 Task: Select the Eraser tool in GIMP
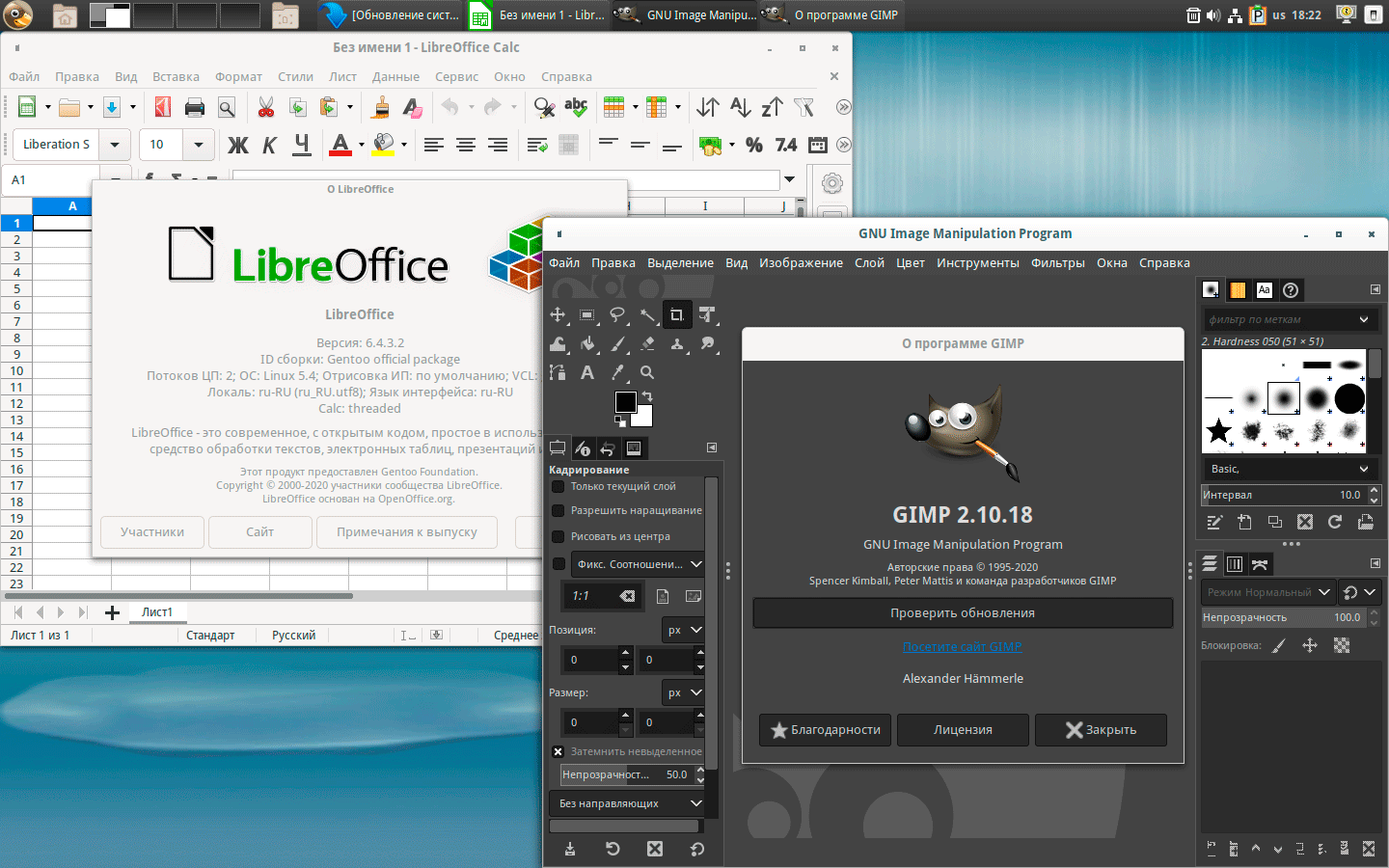647,343
